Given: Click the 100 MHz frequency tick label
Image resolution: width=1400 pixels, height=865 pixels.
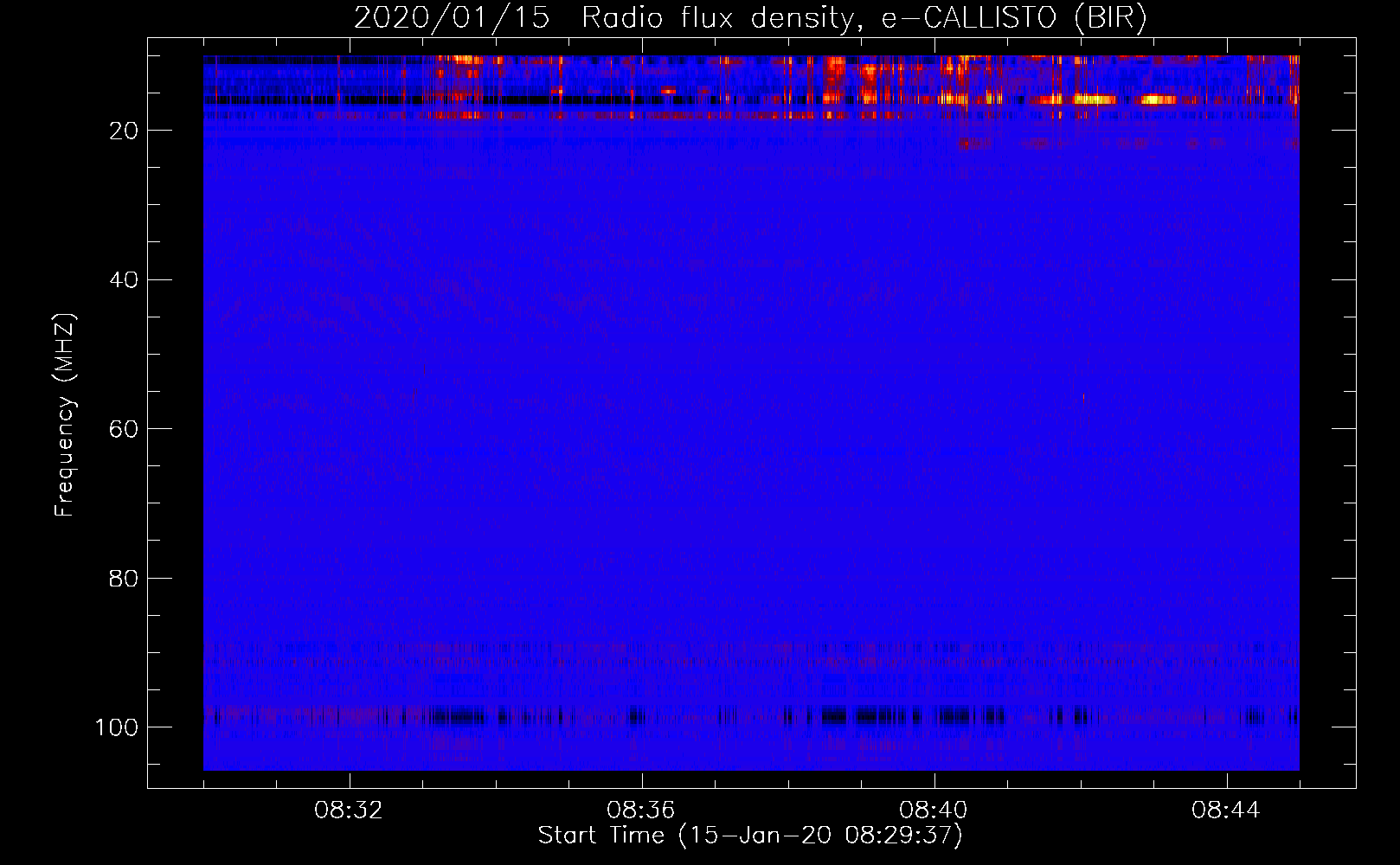Looking at the screenshot, I should pyautogui.click(x=117, y=727).
